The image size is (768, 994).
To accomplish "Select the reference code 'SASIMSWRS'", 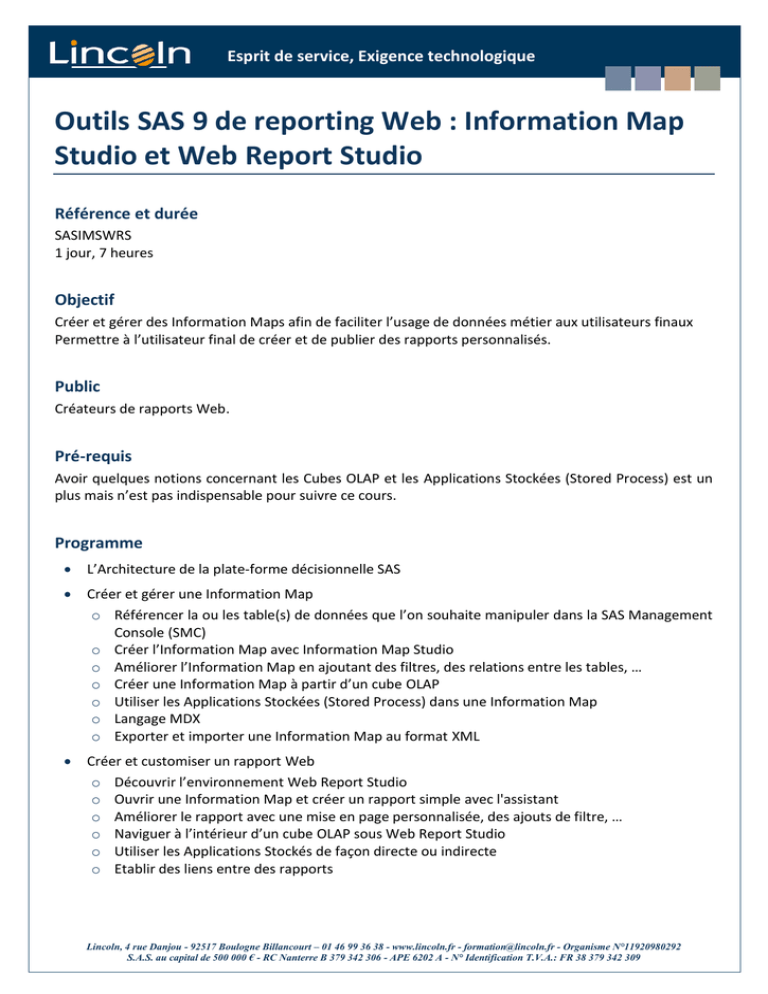I will click(93, 235).
